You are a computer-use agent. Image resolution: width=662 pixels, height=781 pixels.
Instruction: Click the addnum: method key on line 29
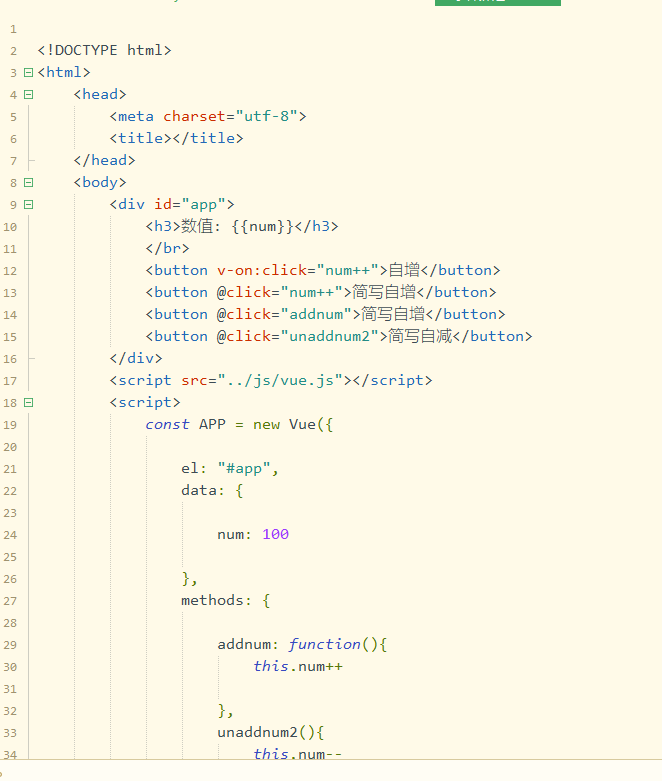click(248, 645)
